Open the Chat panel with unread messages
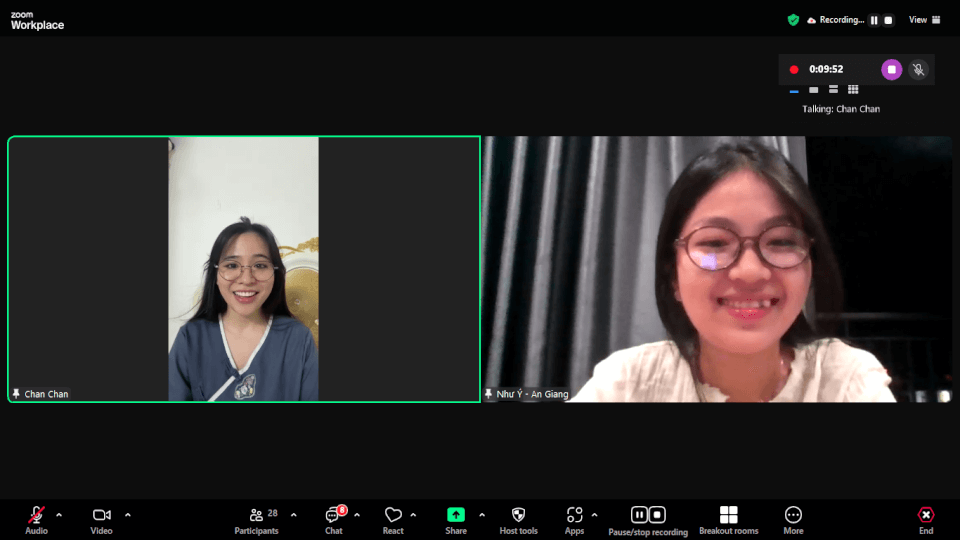Screen dimensions: 960x540 334,520
